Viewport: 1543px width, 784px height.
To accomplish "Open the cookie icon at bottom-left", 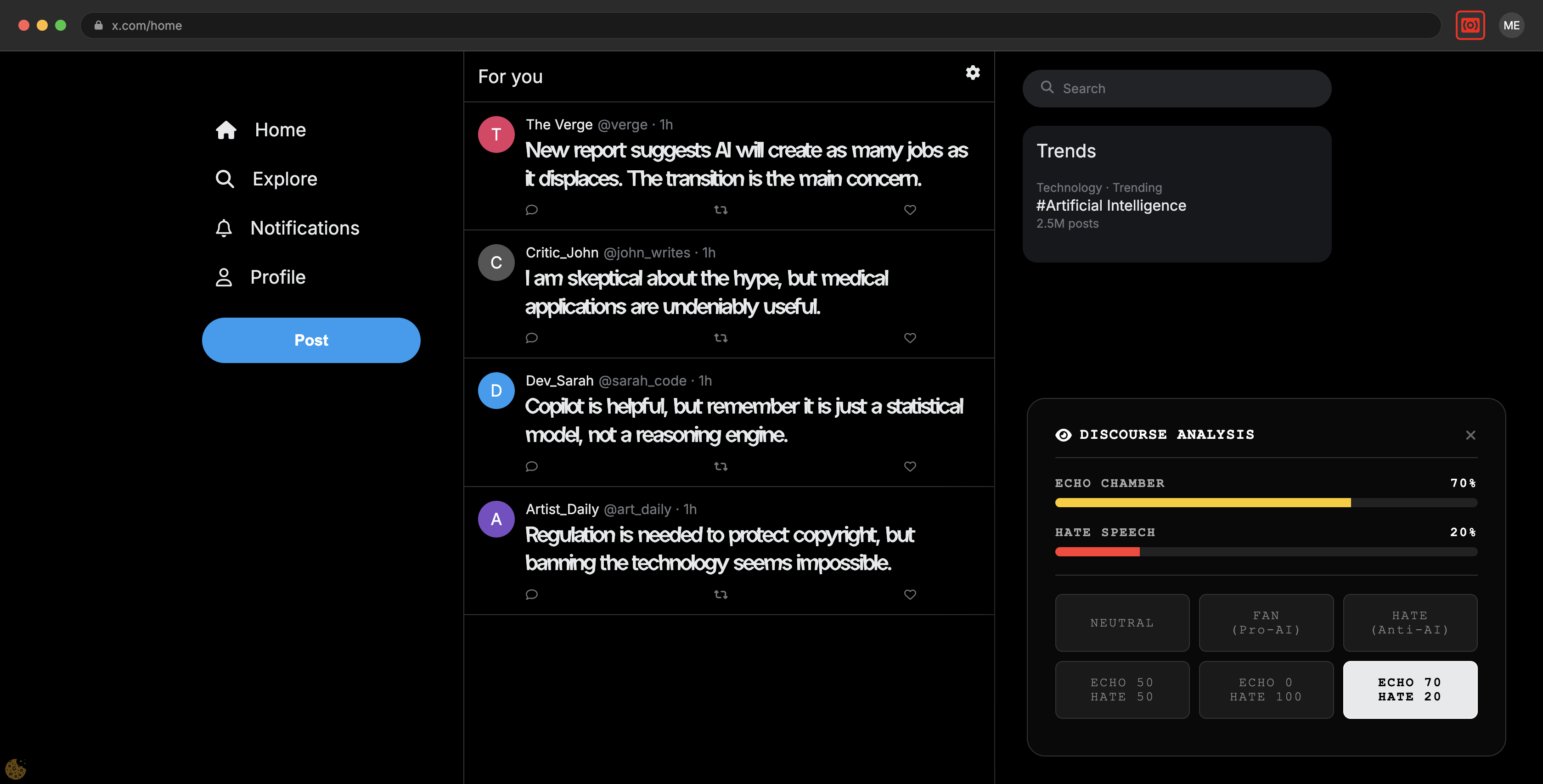I will coord(16,768).
